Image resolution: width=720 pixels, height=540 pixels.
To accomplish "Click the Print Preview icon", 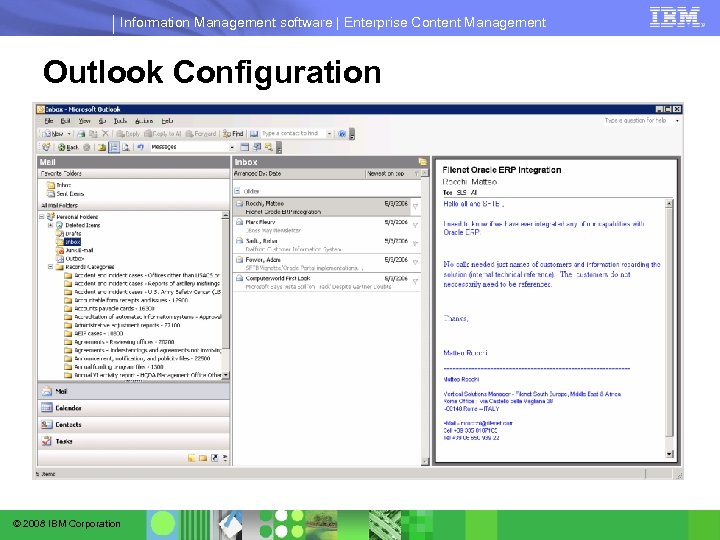I will click(125, 147).
